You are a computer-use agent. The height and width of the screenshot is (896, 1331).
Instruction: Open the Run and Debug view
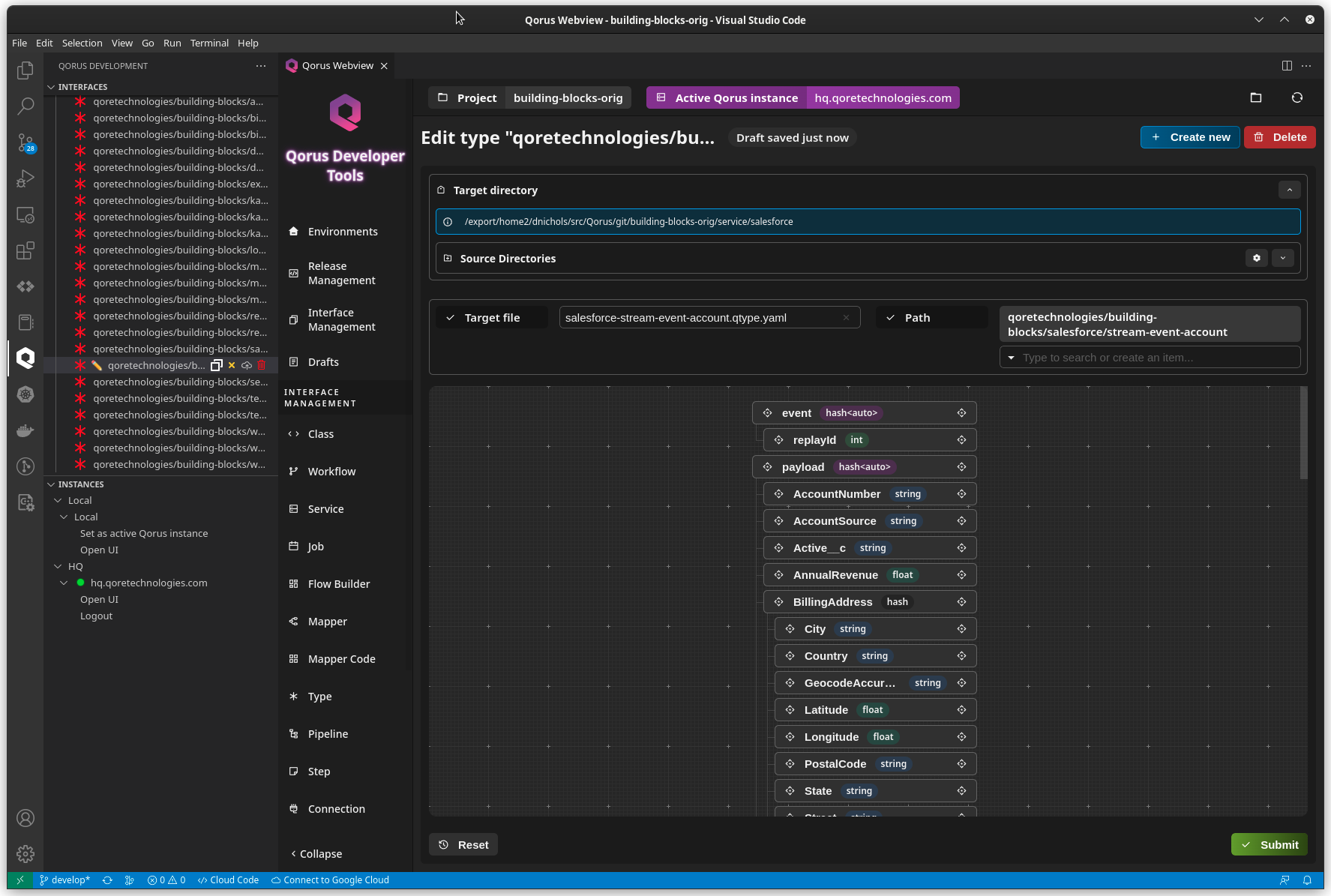(x=25, y=178)
